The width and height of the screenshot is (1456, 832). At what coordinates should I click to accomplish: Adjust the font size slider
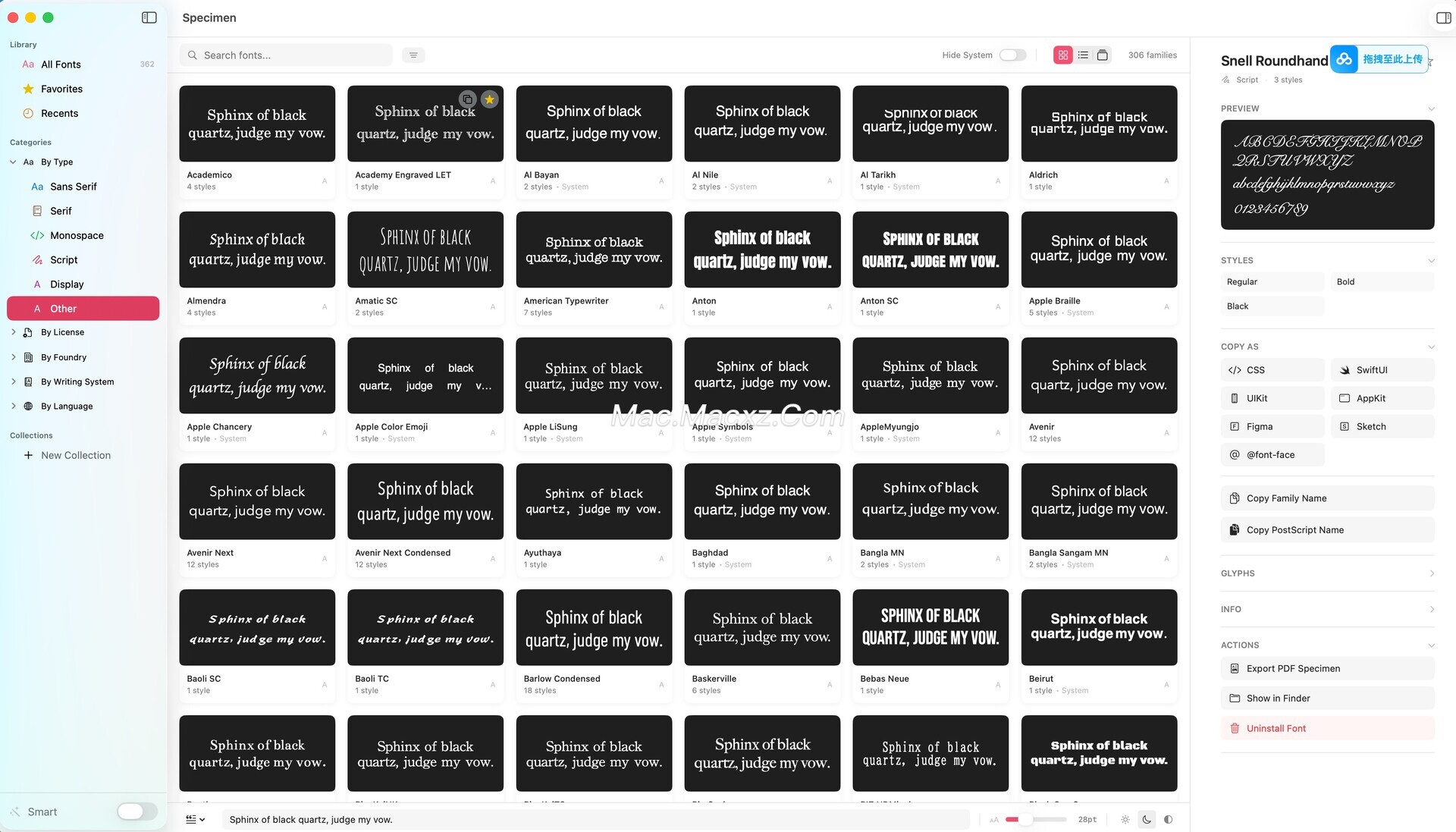(x=1025, y=819)
